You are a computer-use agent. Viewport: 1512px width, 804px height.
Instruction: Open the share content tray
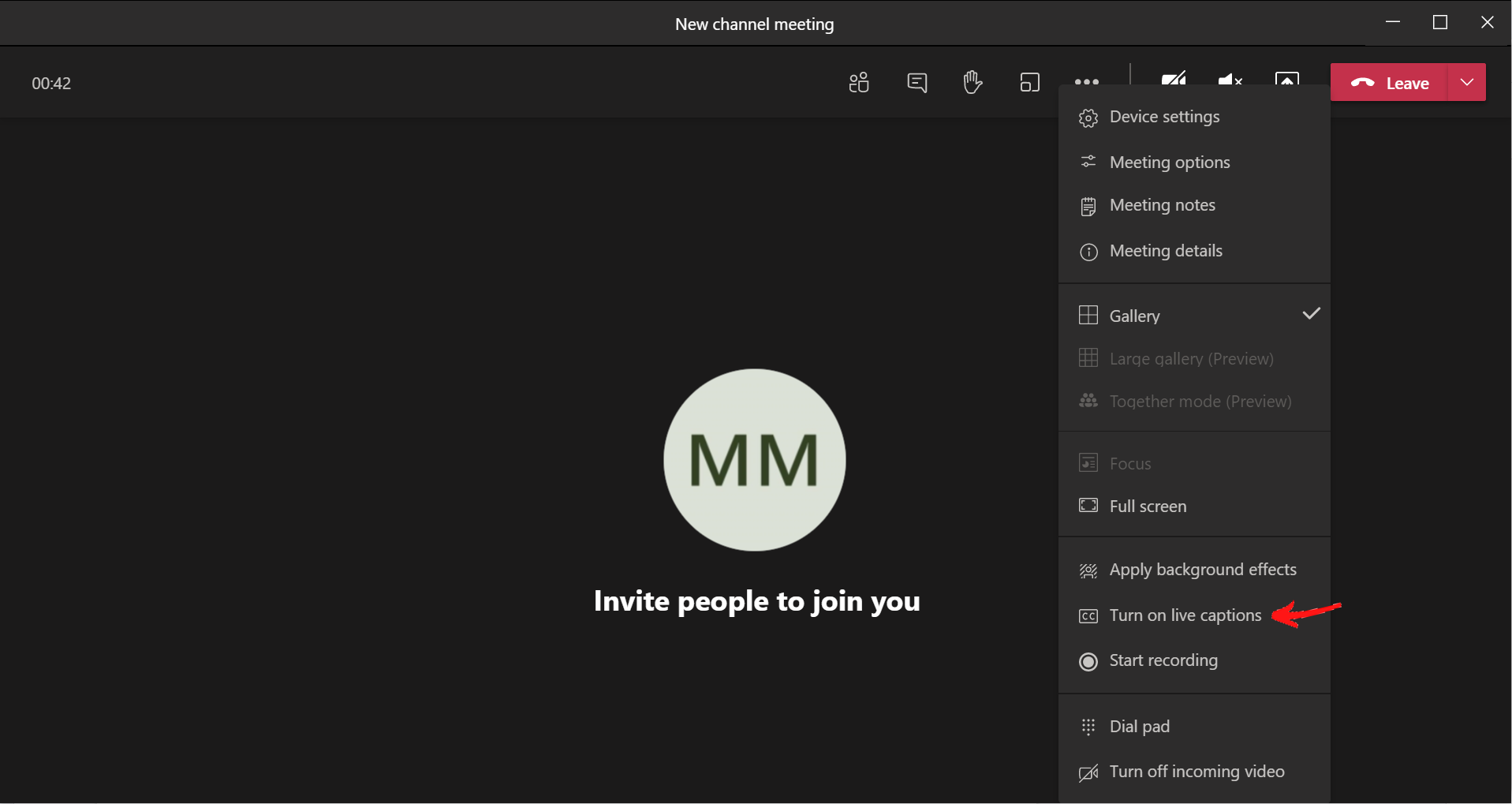1286,79
